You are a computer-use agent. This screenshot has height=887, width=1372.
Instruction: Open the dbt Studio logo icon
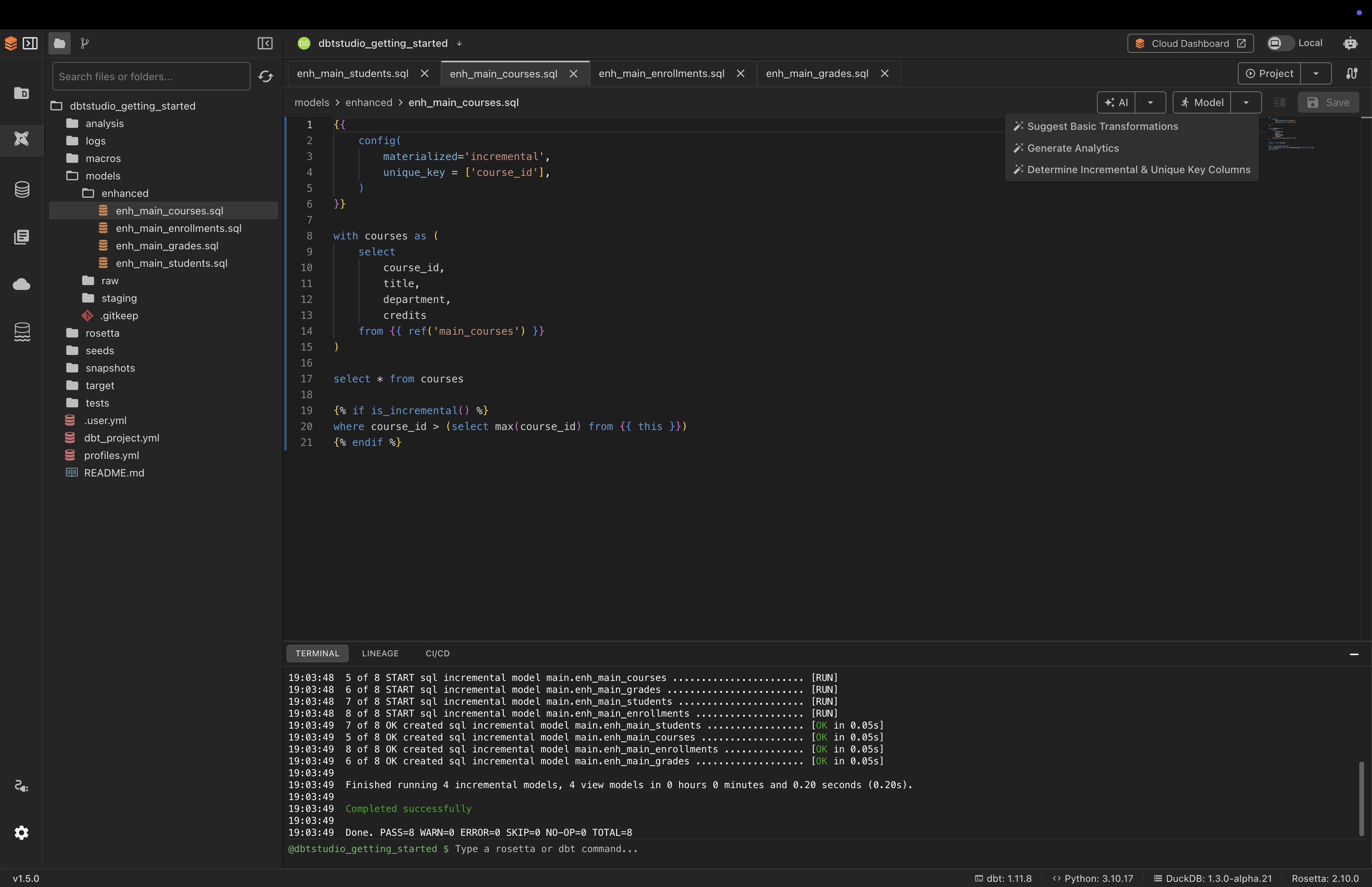coord(10,43)
